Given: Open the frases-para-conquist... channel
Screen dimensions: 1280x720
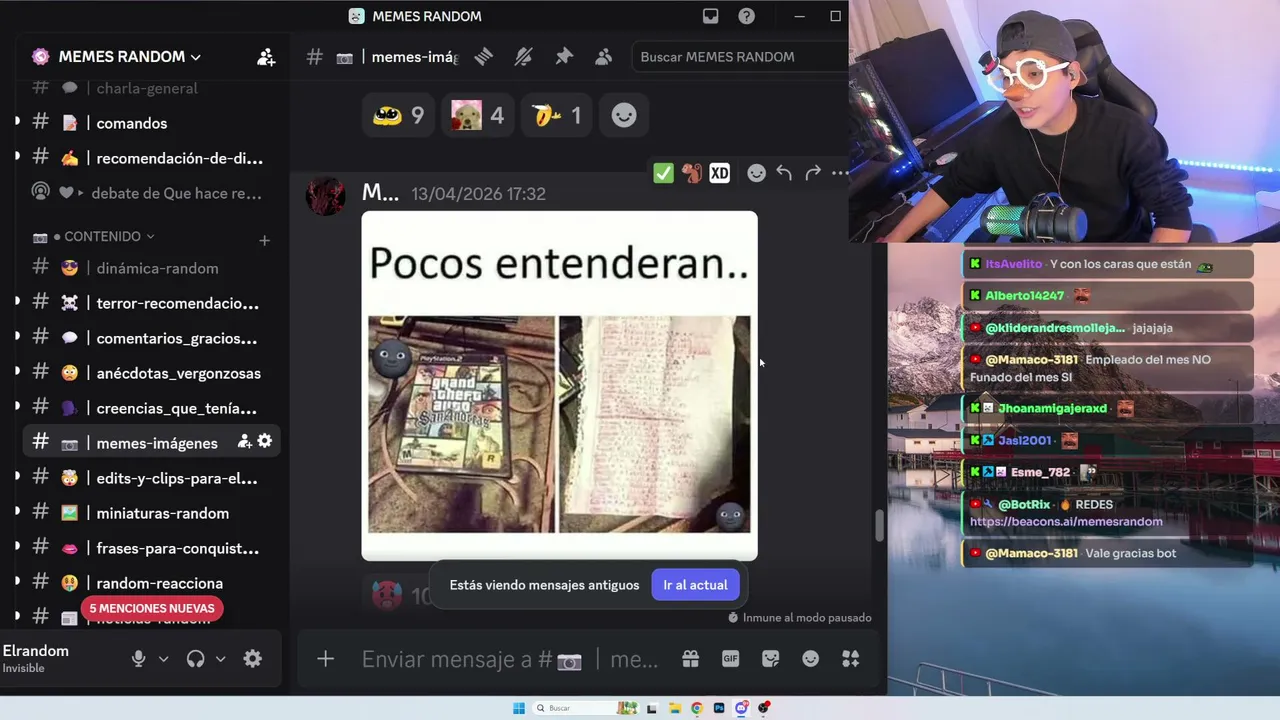Looking at the screenshot, I should click(x=150, y=548).
